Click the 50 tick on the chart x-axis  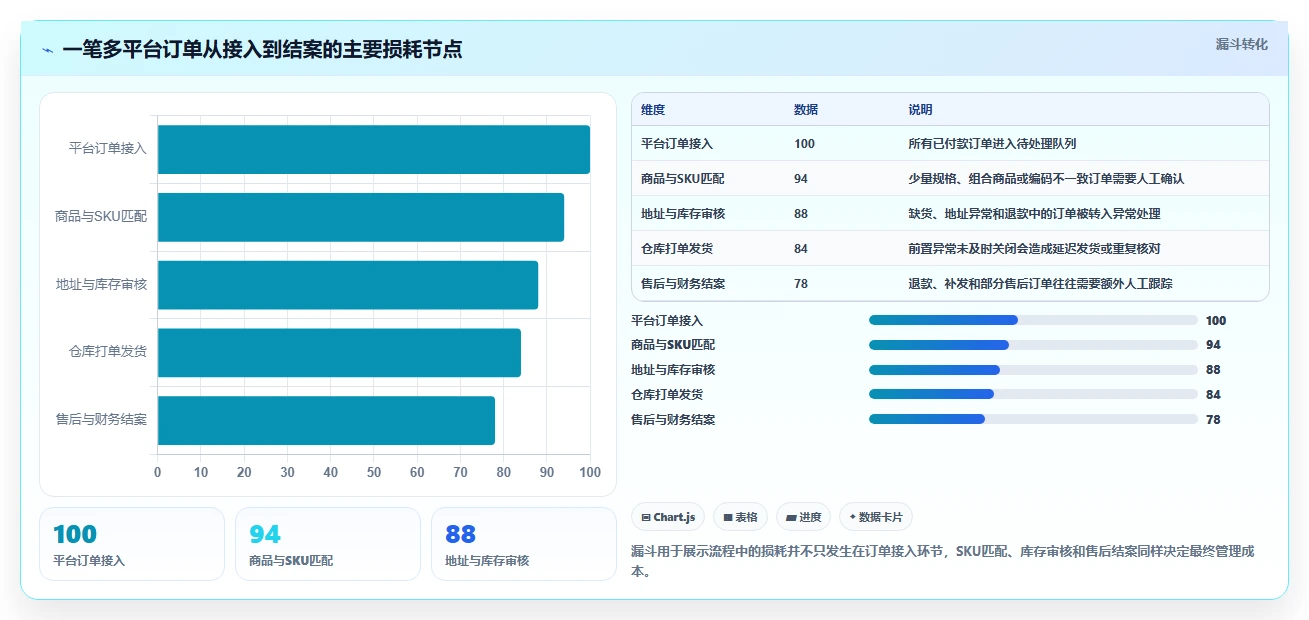click(x=374, y=472)
